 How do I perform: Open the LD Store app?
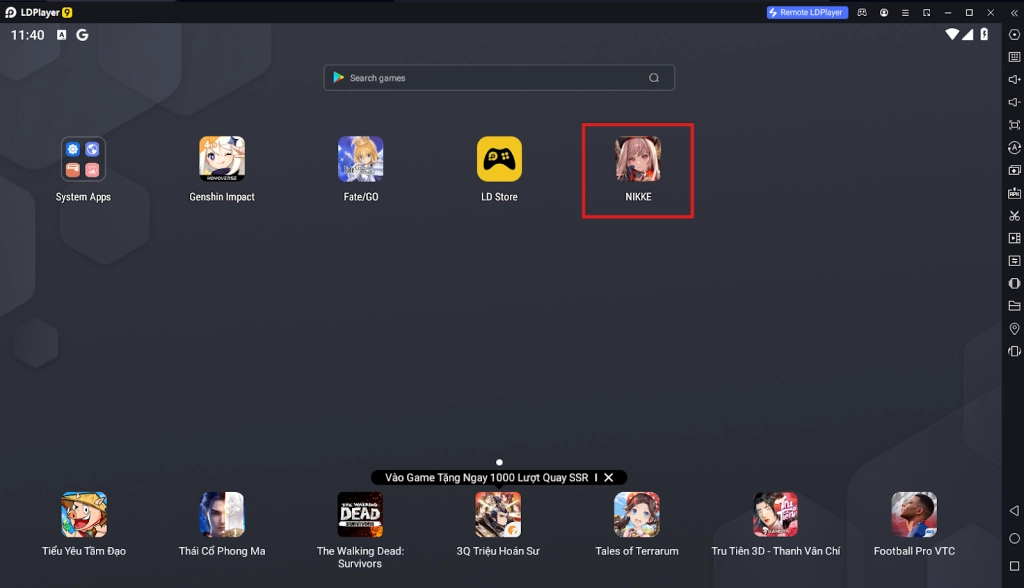[x=500, y=169]
